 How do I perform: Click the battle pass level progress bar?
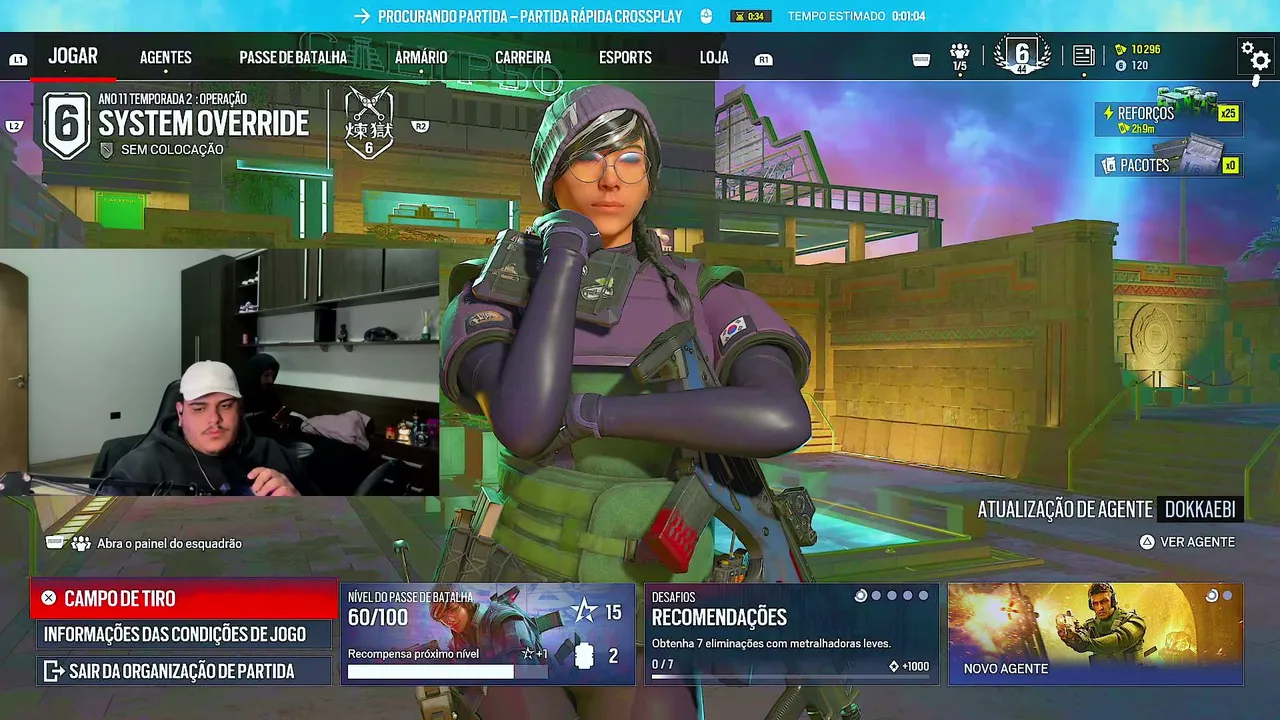pyautogui.click(x=448, y=672)
